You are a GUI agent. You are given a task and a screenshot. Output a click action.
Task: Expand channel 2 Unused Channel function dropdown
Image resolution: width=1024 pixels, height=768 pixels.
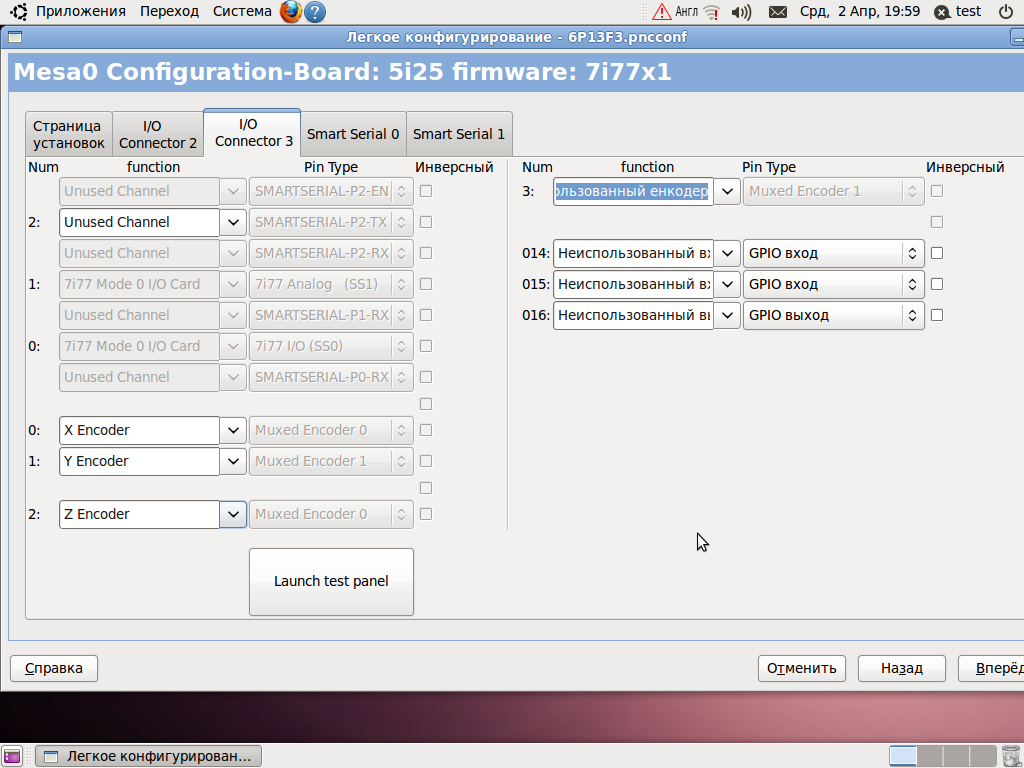tap(233, 223)
